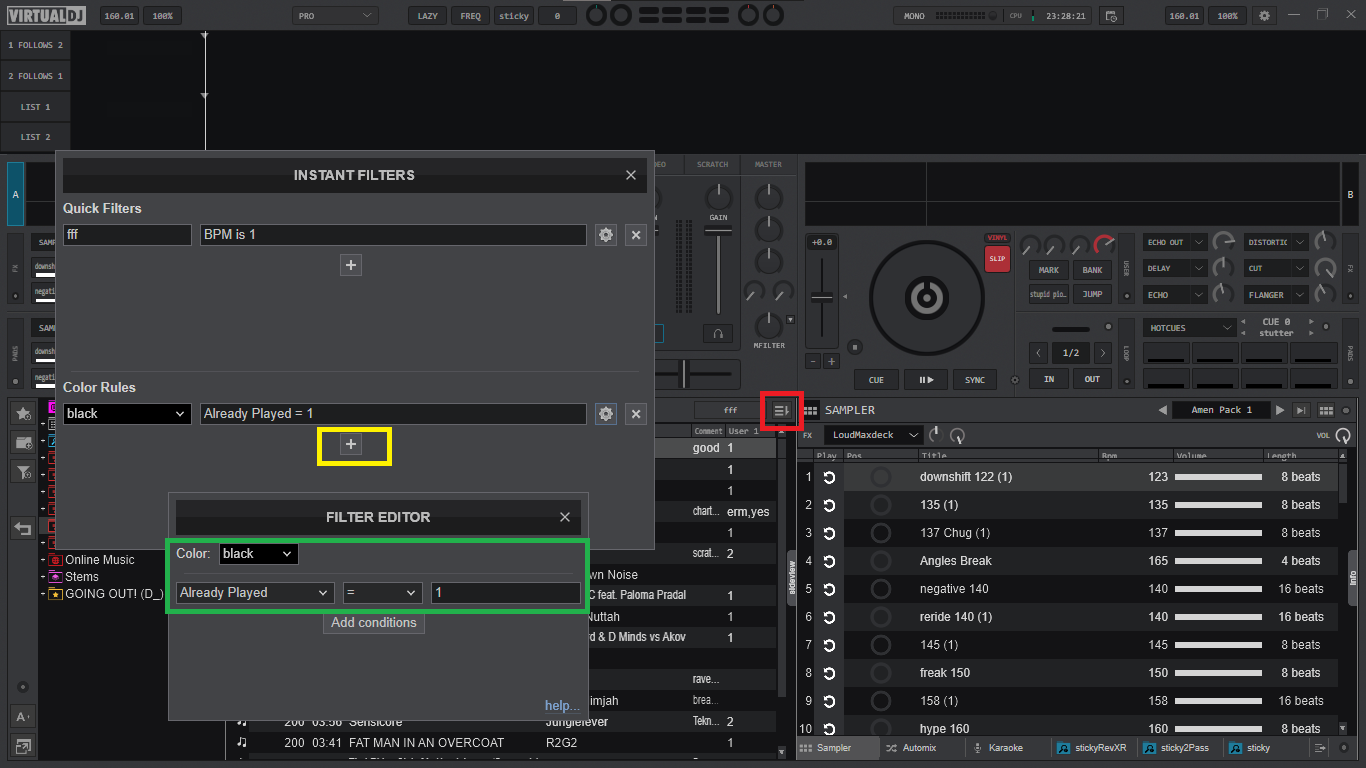This screenshot has height=768, width=1366.
Task: Toggle the FREQ button in top bar
Action: [x=470, y=16]
